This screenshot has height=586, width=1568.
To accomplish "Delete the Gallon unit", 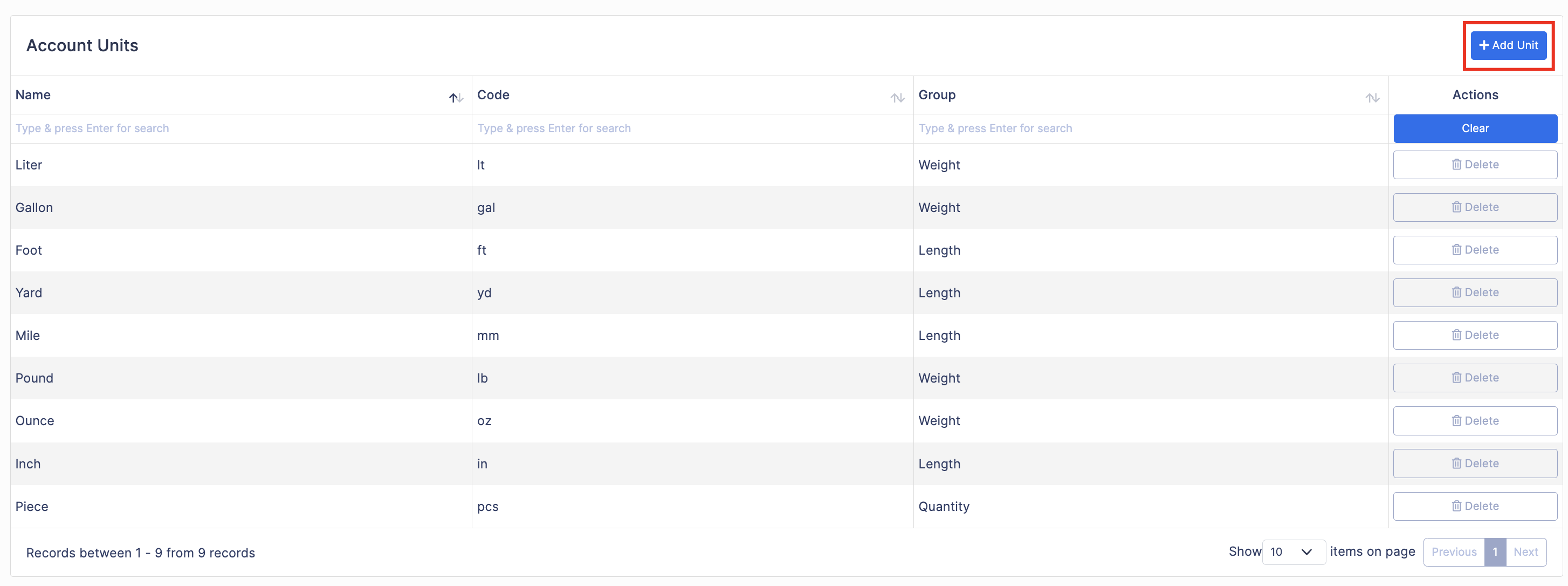I will (1475, 207).
